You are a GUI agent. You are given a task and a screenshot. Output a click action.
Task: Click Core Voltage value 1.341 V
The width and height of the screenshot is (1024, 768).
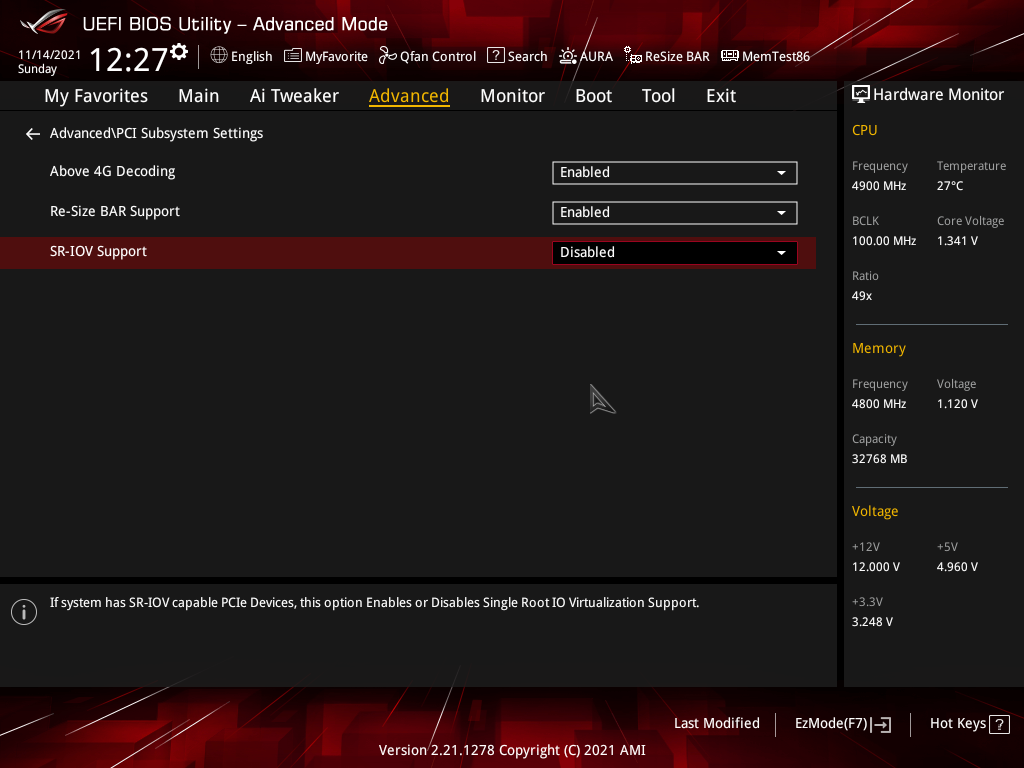tap(957, 241)
